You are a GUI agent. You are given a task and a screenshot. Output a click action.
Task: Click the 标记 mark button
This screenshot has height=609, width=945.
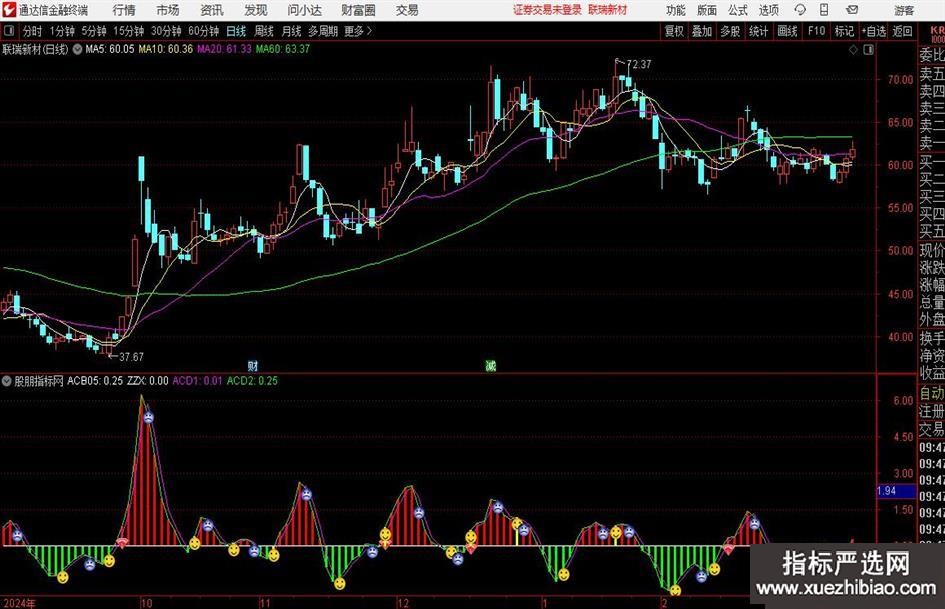844,31
